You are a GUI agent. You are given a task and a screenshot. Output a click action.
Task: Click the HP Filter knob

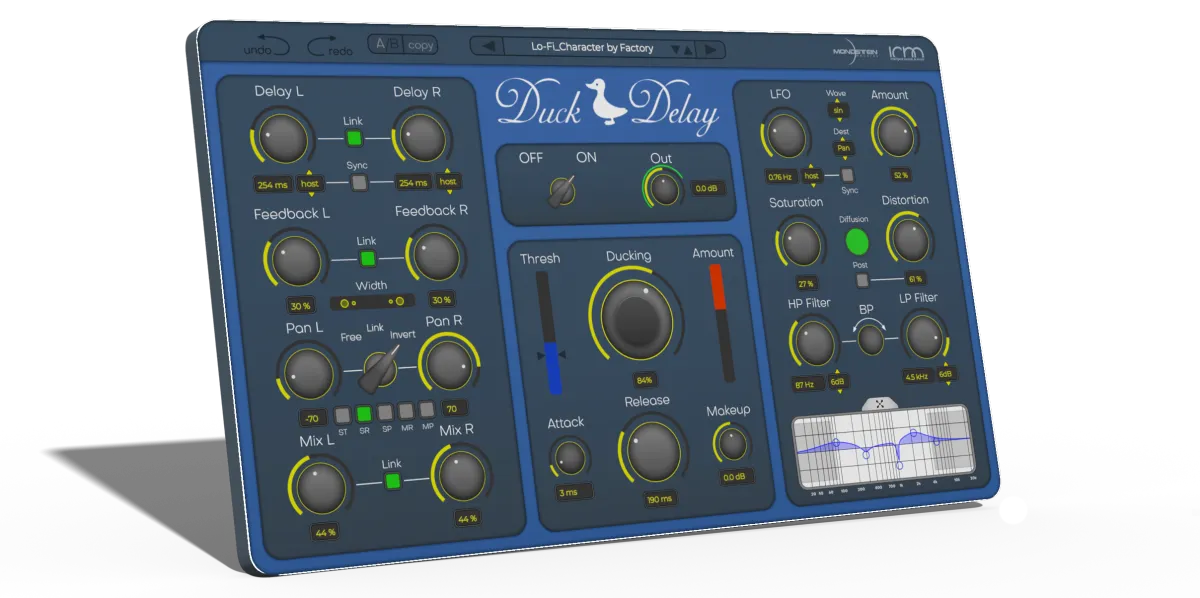pos(814,343)
